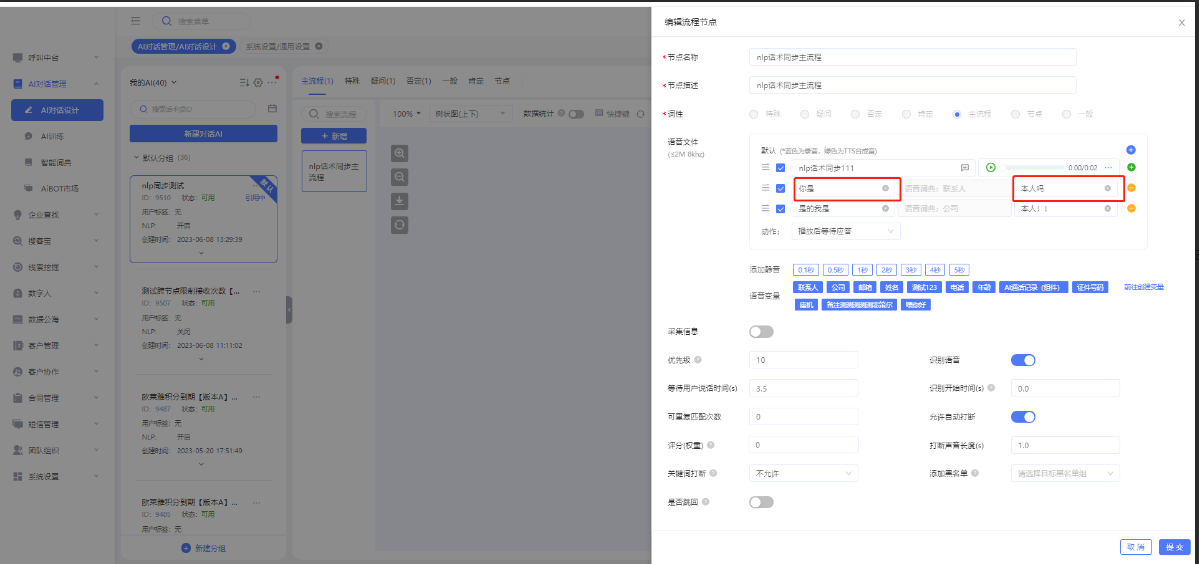Click the drag handle of the 是的我是 row
Viewport: 1199px width, 564px height.
[x=765, y=209]
